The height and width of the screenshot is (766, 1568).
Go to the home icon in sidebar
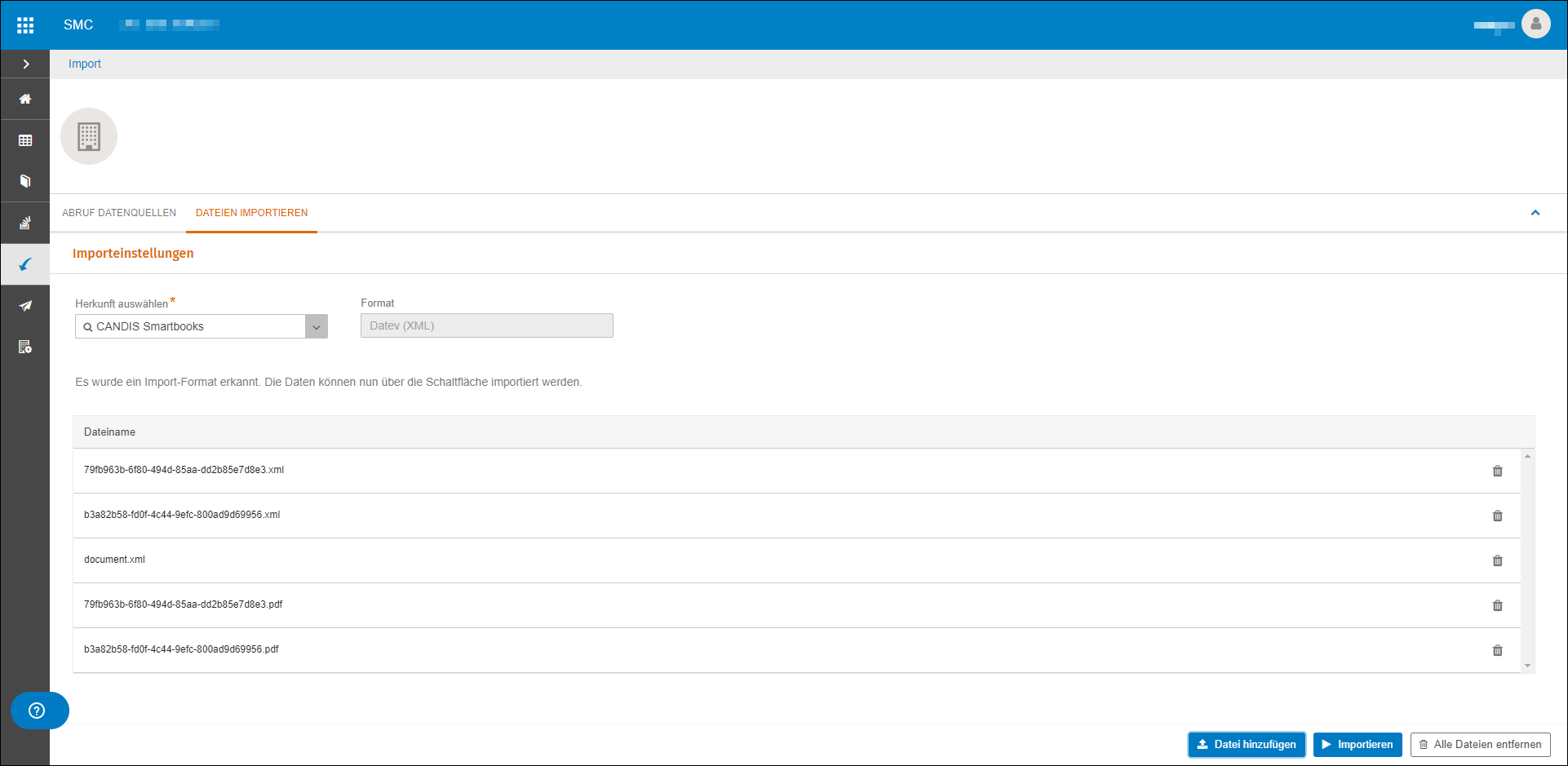click(x=25, y=99)
